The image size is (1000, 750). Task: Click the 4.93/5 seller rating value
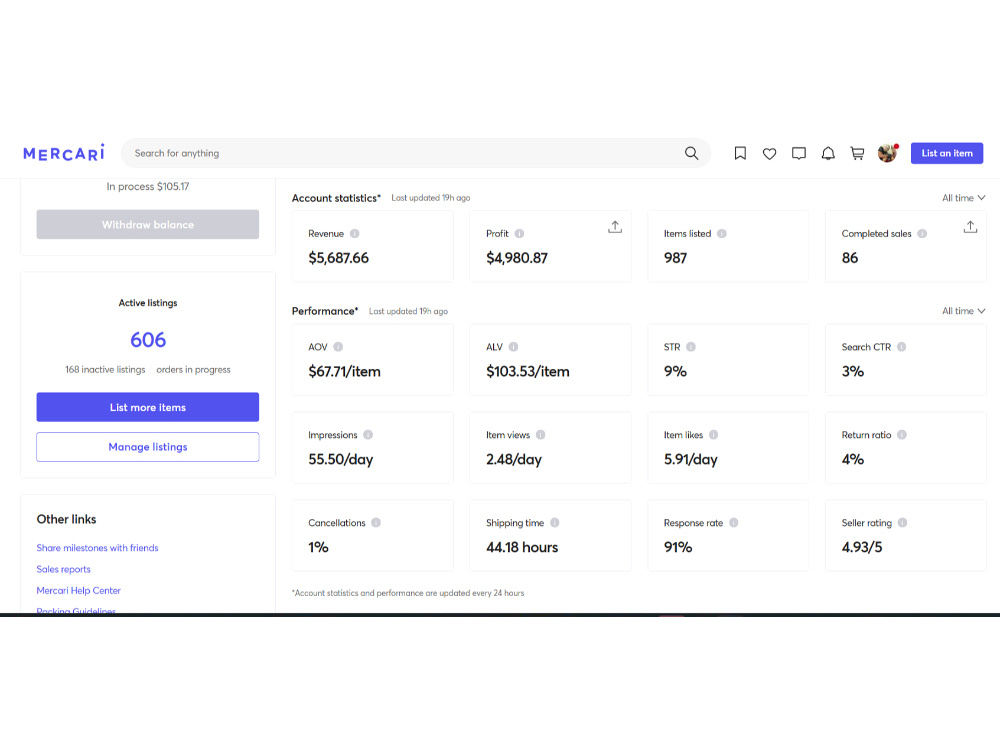(862, 547)
